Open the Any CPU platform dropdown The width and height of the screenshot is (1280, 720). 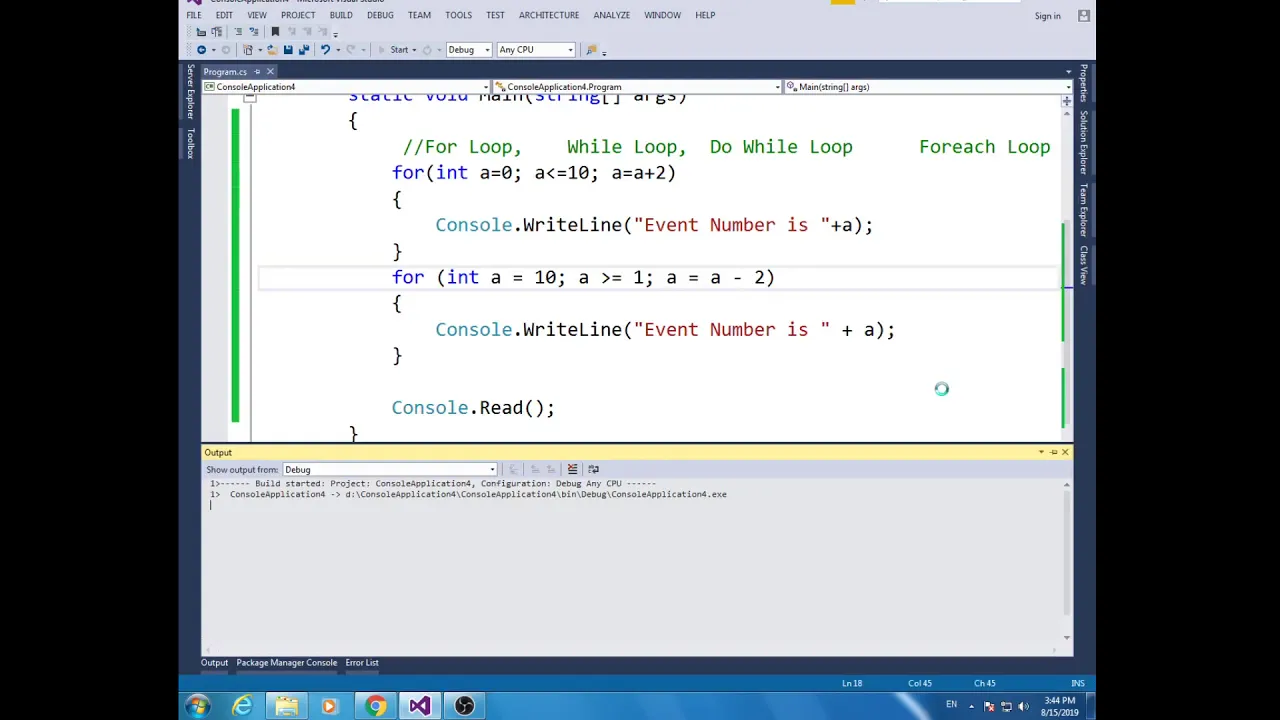(x=536, y=49)
